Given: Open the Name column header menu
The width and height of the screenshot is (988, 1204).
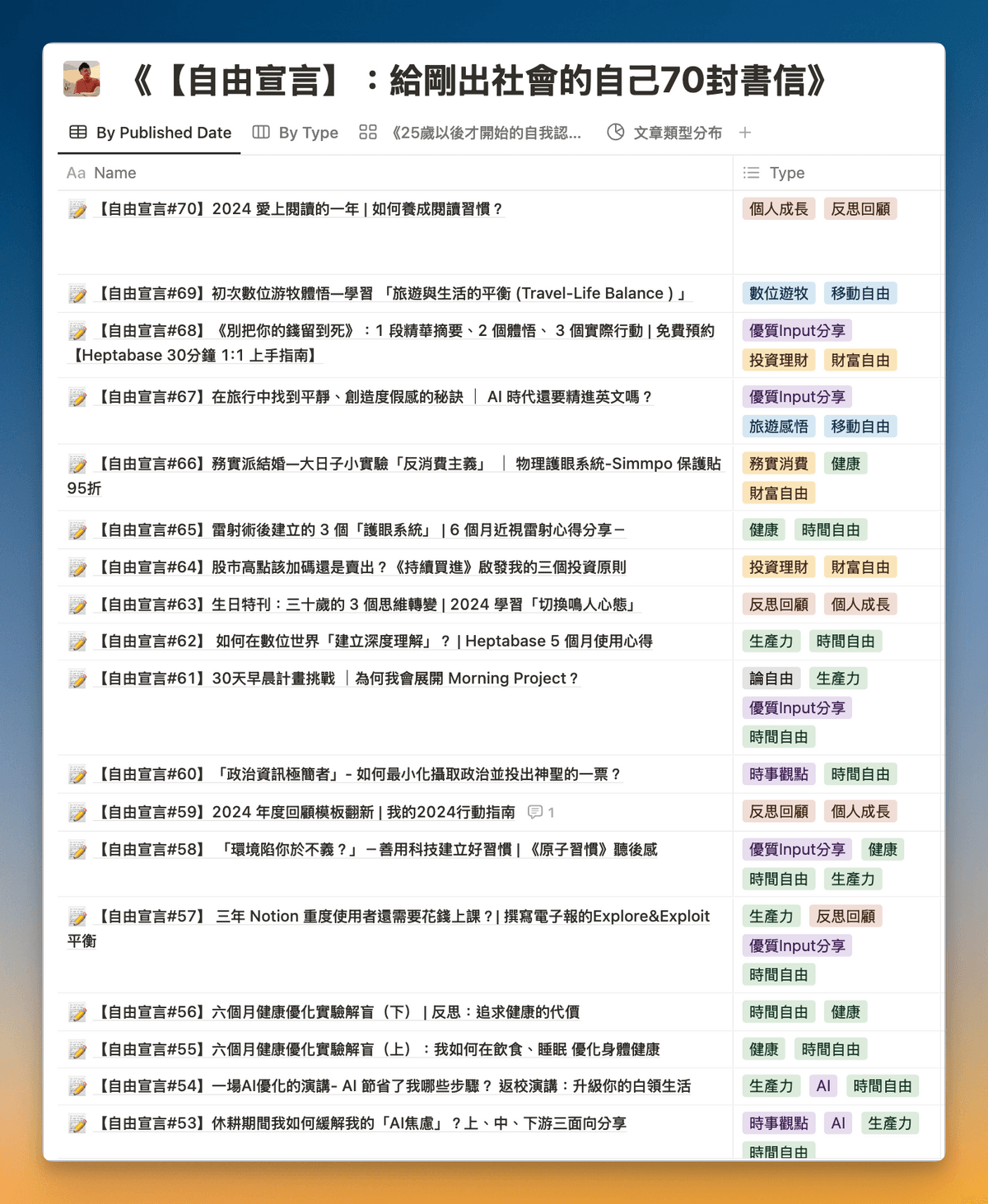Looking at the screenshot, I should click(x=114, y=173).
